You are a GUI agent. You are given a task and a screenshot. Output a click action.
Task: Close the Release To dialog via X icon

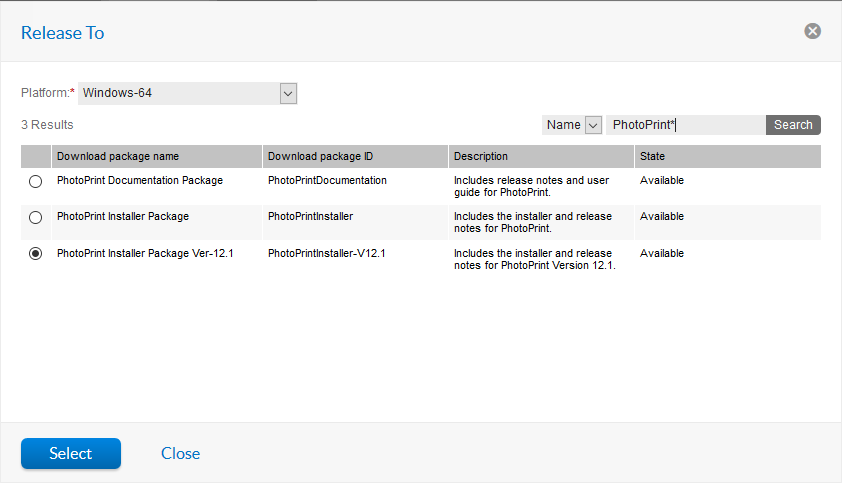[x=812, y=31]
